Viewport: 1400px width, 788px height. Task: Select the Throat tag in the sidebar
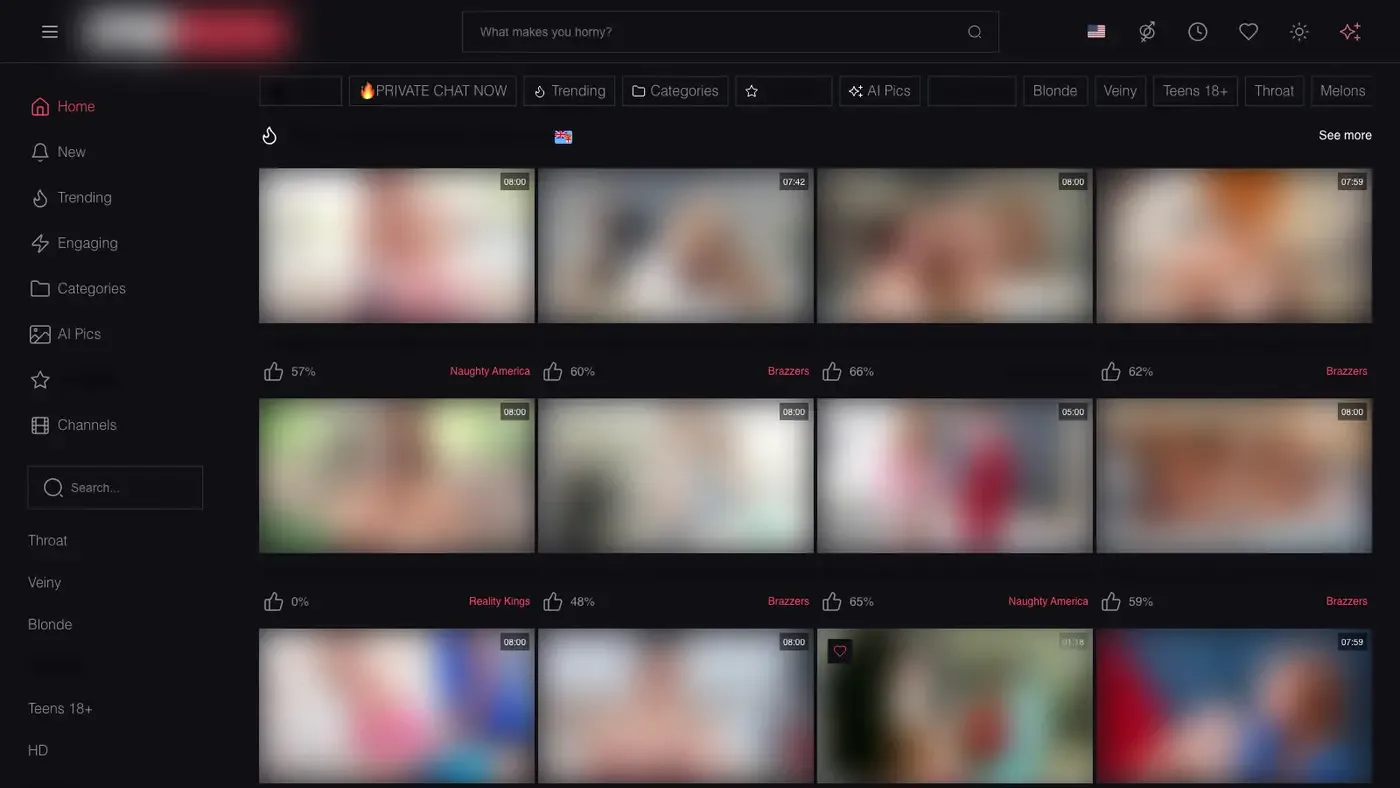(48, 541)
